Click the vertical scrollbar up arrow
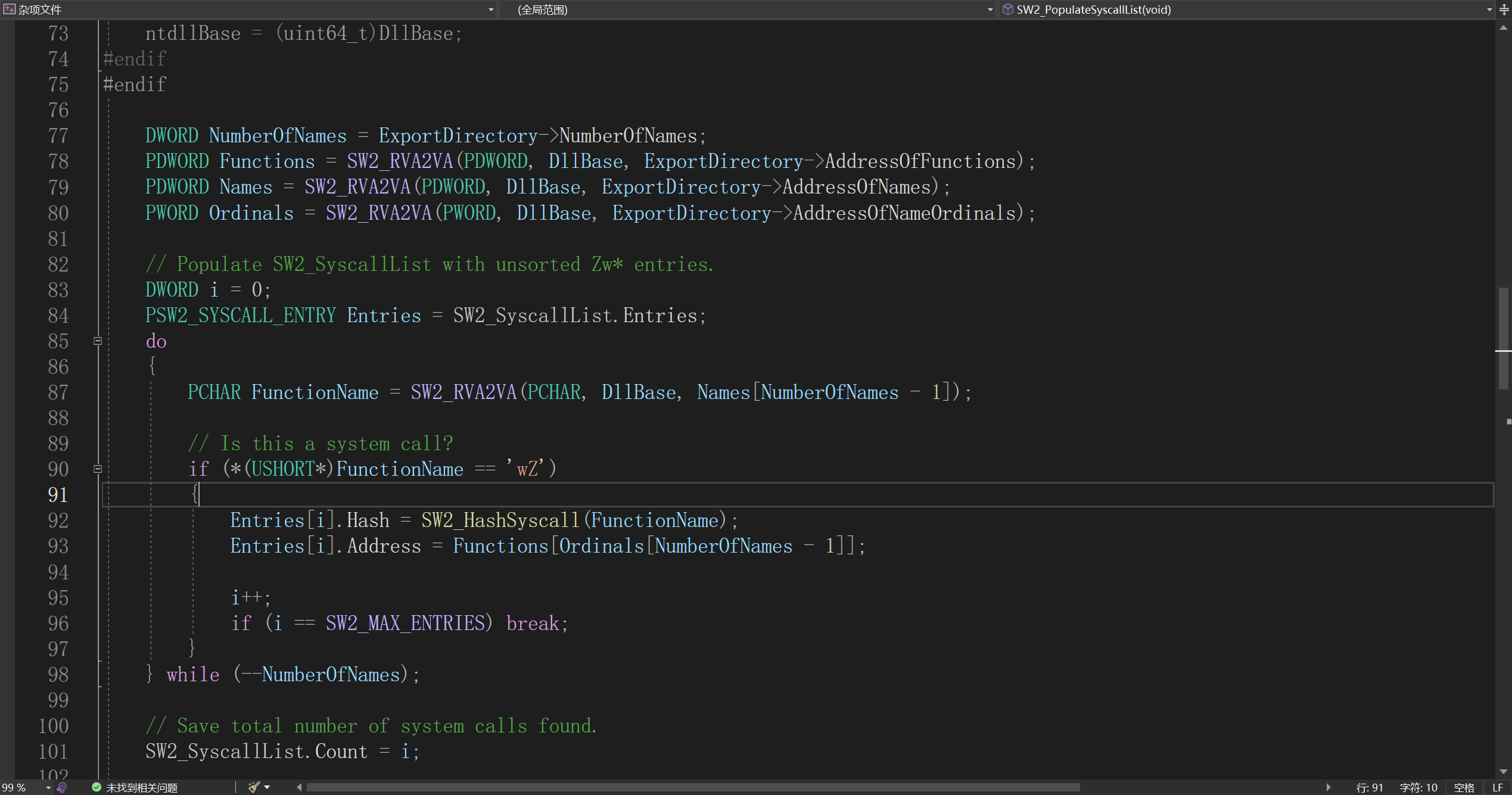Screen dimensions: 1512x795 1504,27
